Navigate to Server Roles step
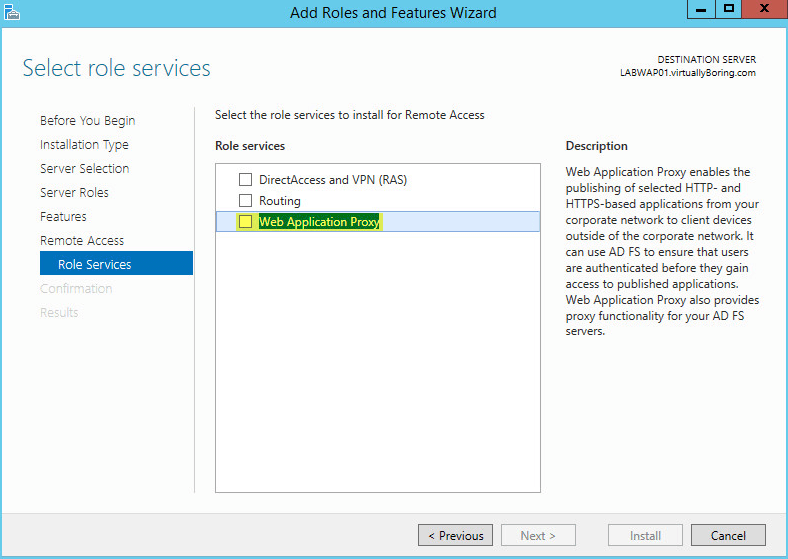 coord(74,193)
